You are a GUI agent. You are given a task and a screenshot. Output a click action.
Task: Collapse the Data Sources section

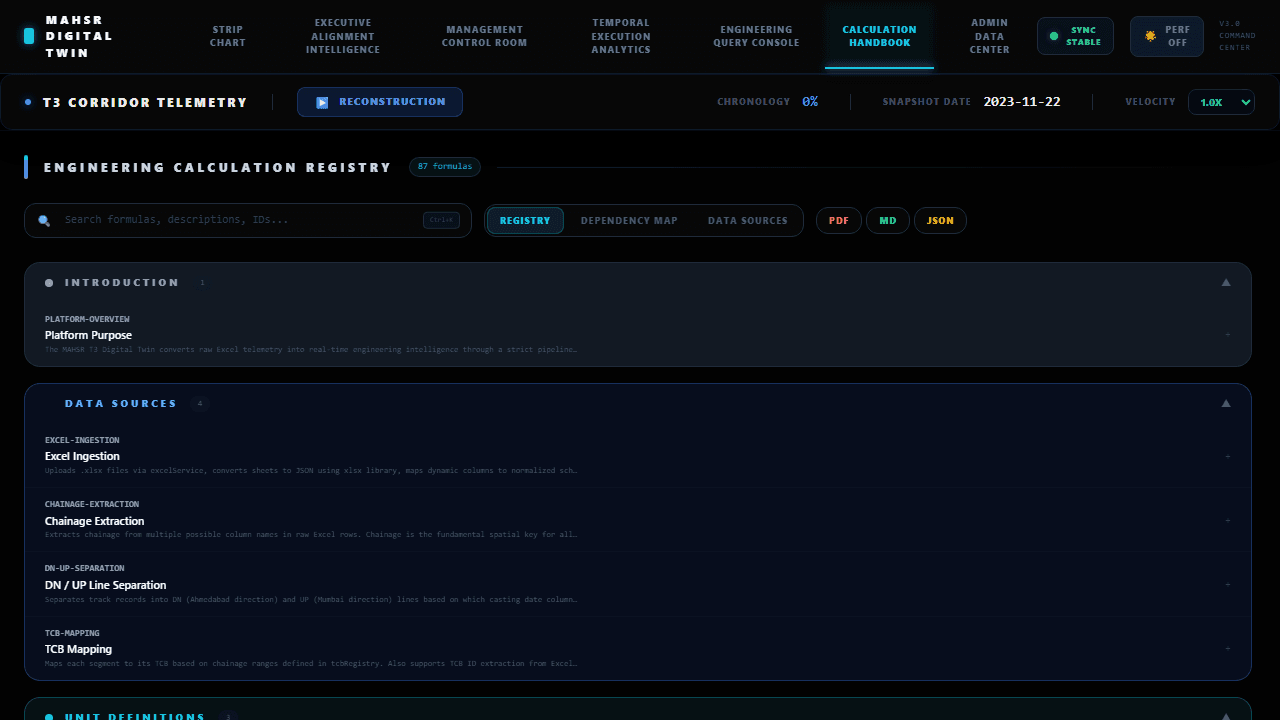click(1226, 404)
